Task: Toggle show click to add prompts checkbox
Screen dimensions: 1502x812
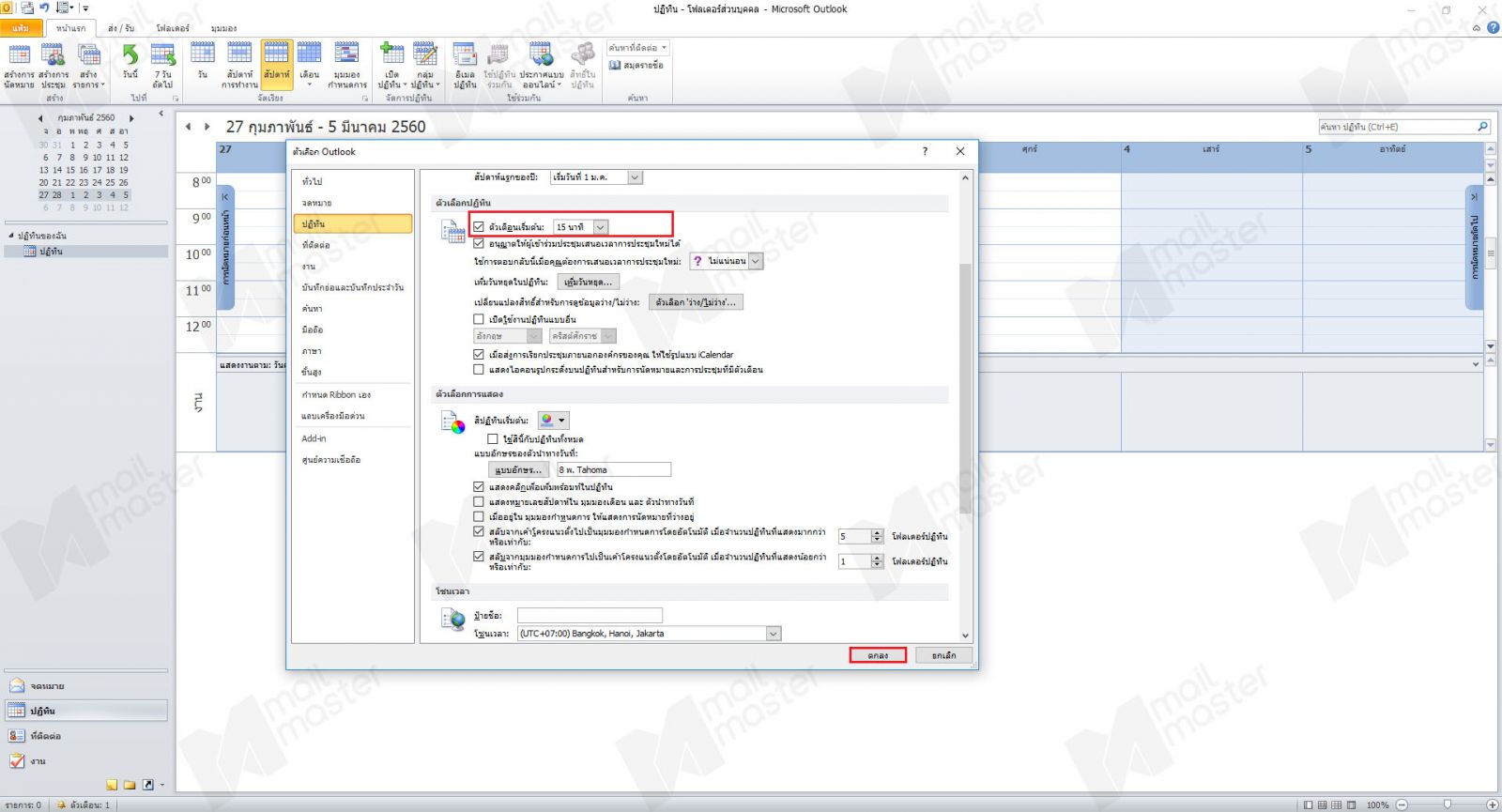Action: (479, 487)
